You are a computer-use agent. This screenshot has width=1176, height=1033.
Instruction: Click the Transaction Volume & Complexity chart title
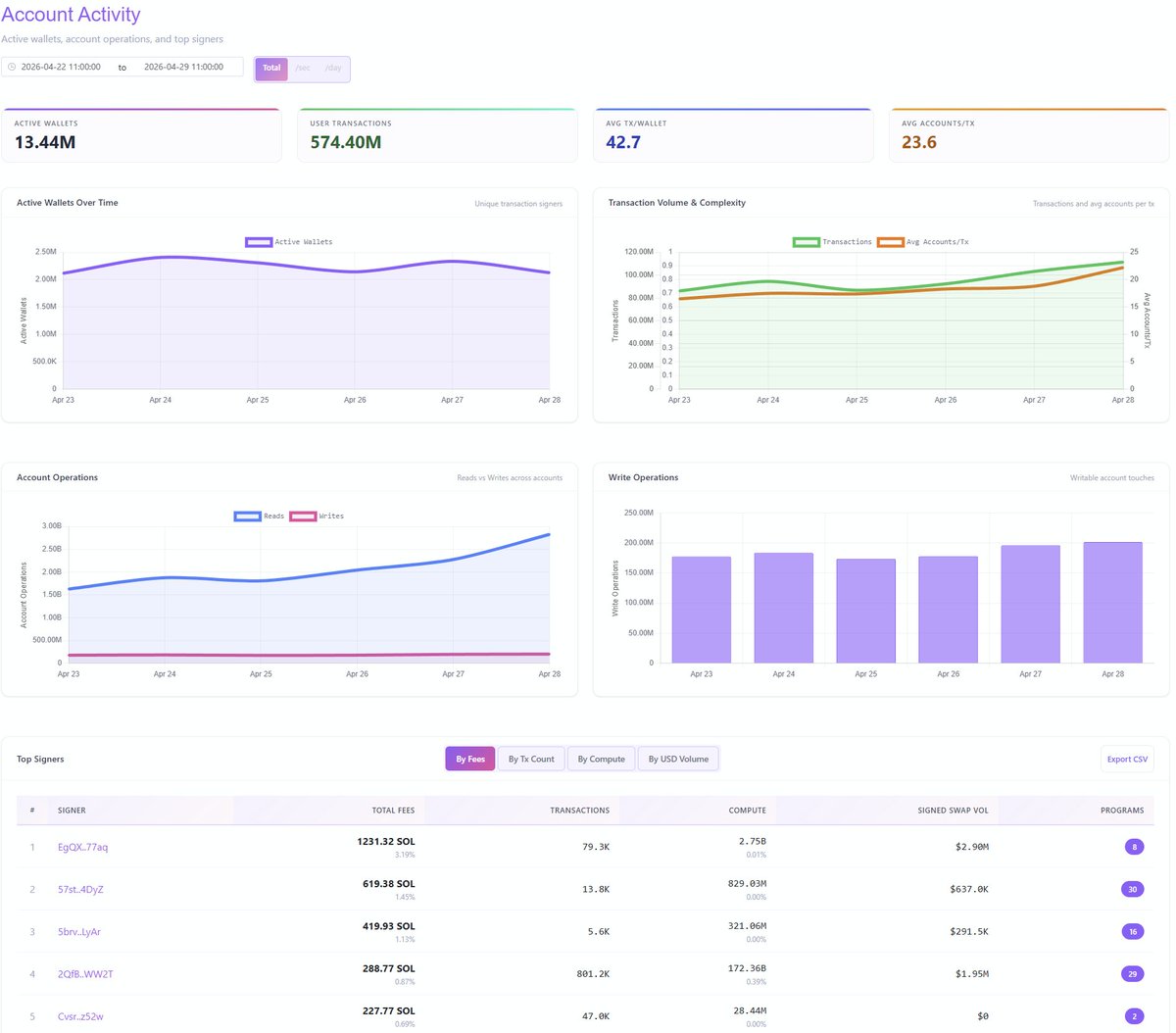(677, 203)
